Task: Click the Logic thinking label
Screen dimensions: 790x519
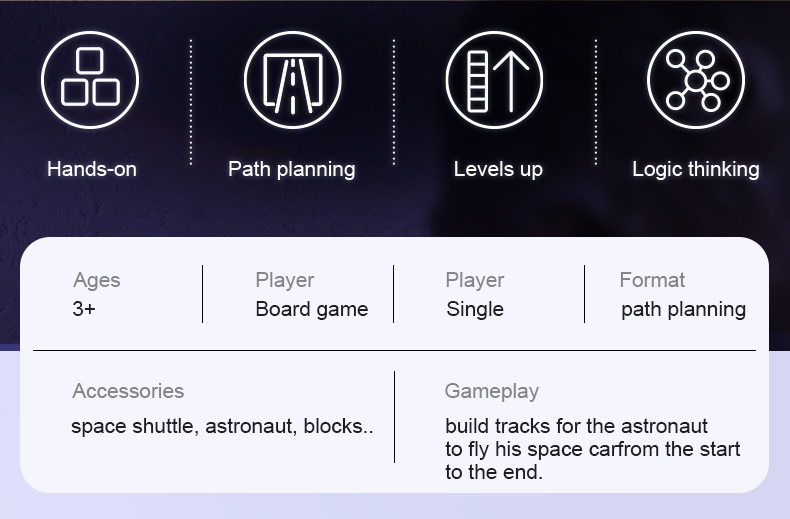Action: click(x=695, y=169)
